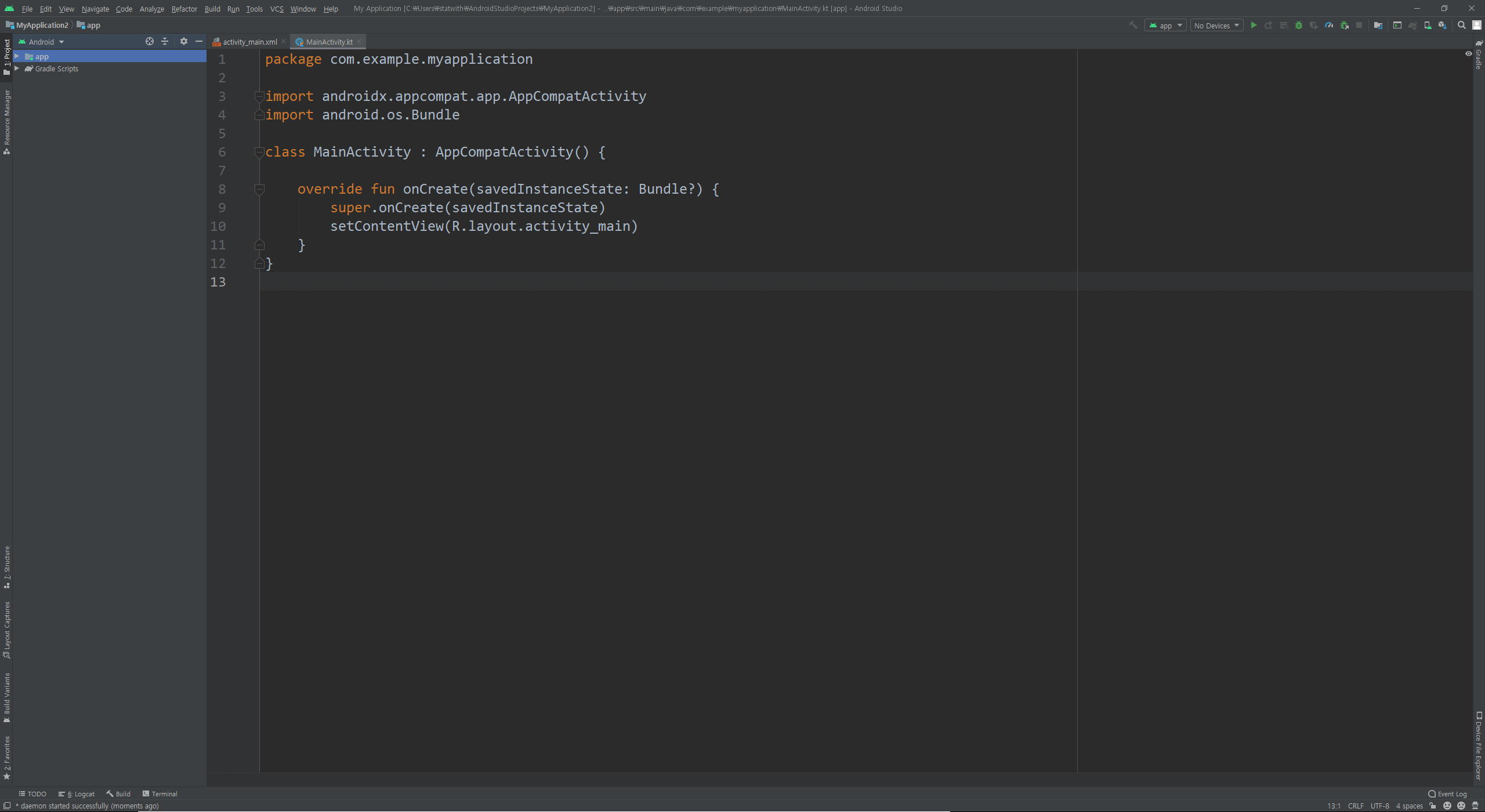Click Project Structure folder icon

pyautogui.click(x=1378, y=26)
